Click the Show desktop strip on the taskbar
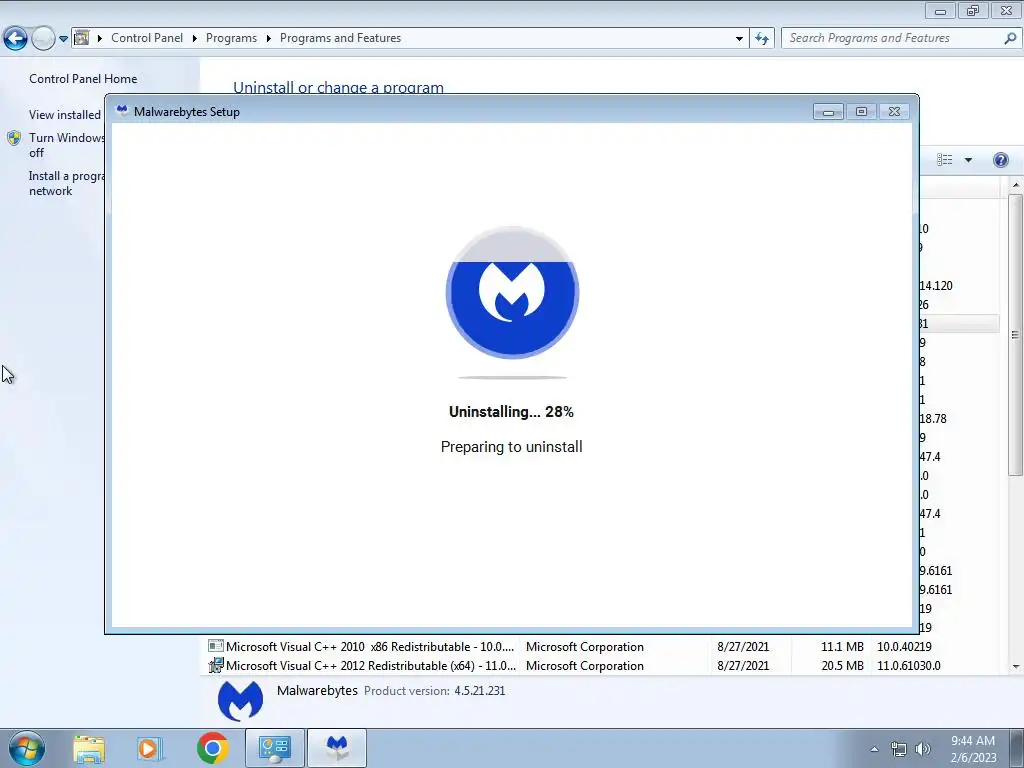 pos(1017,748)
